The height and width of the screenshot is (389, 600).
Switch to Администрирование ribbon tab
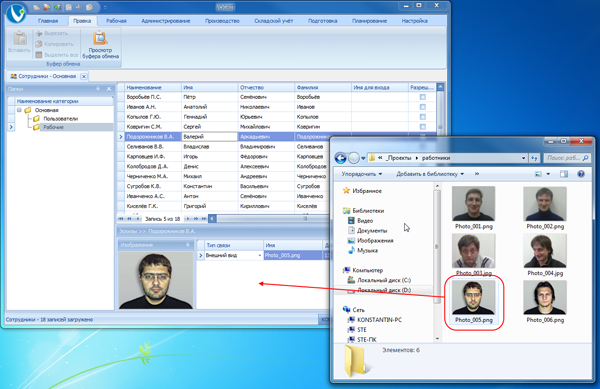166,21
